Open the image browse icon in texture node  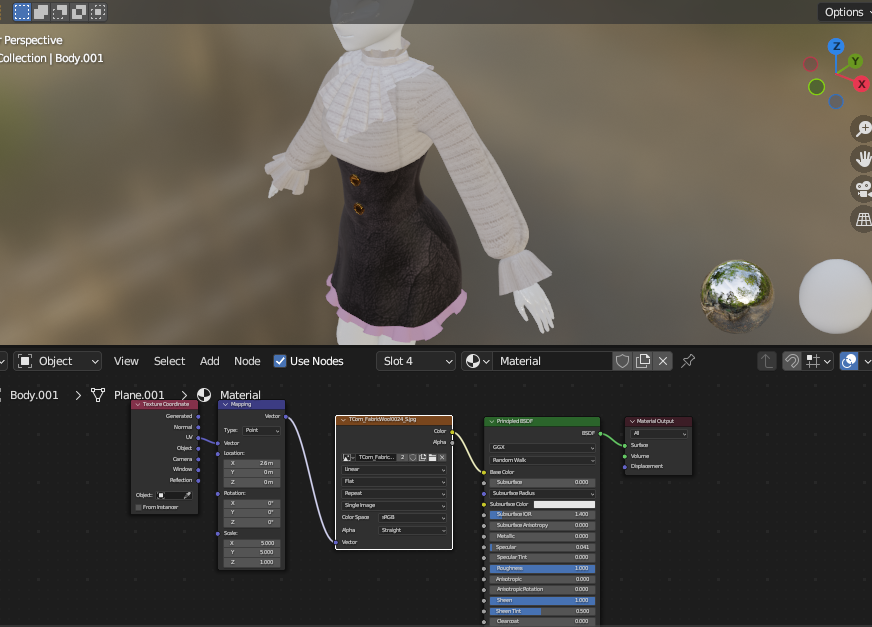coord(348,457)
